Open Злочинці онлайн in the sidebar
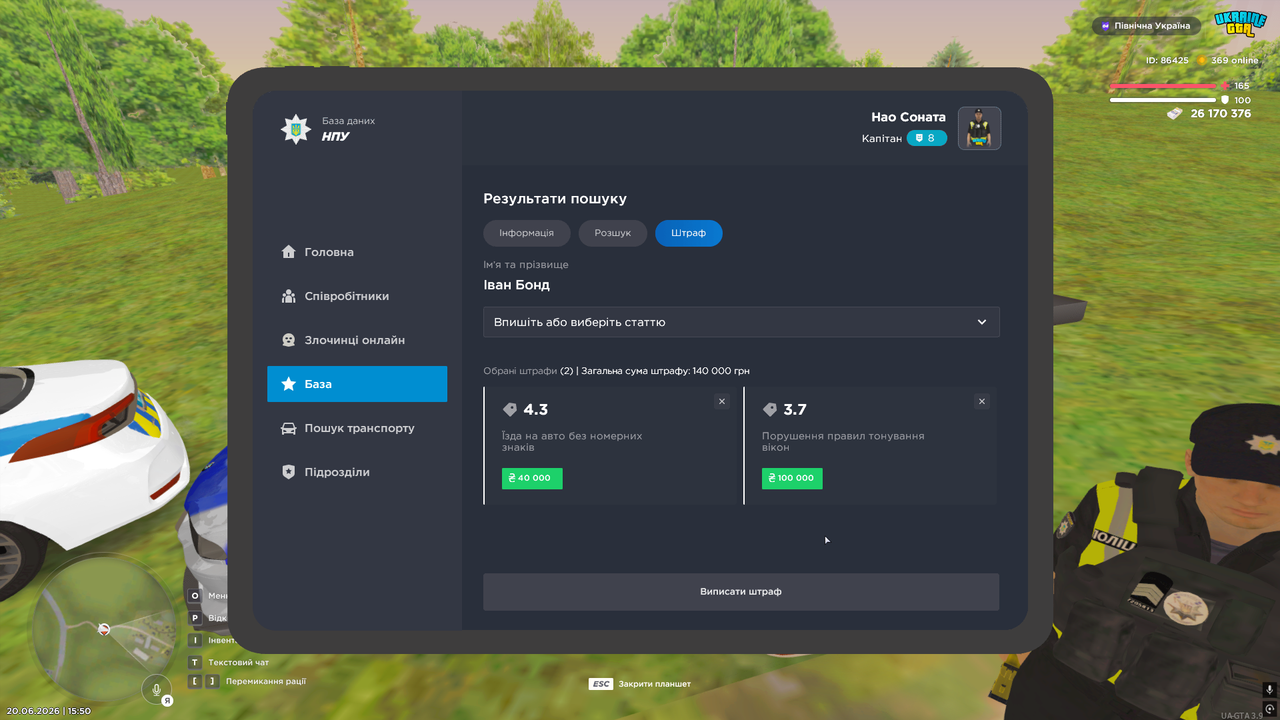Image resolution: width=1280 pixels, height=720 pixels. (x=357, y=340)
